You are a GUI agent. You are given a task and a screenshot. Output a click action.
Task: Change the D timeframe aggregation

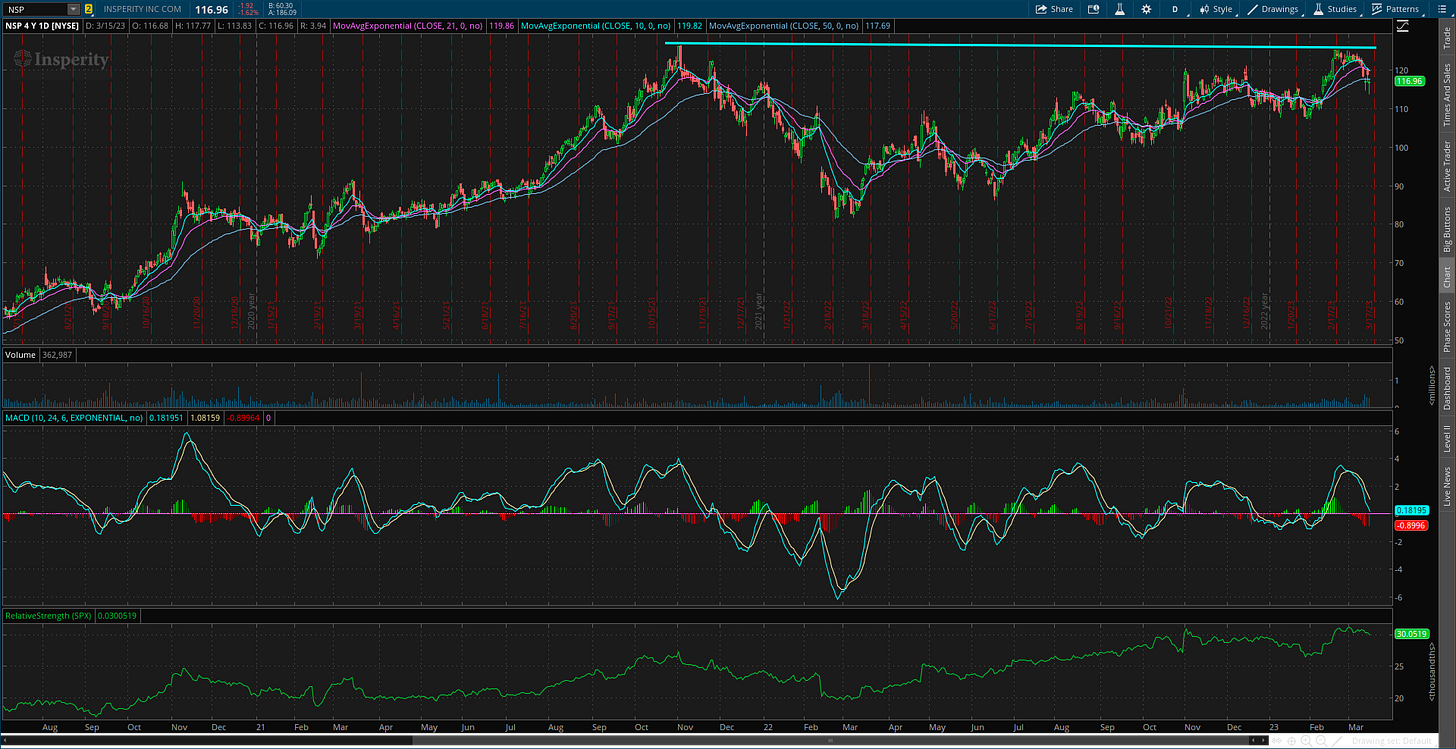coord(1175,9)
